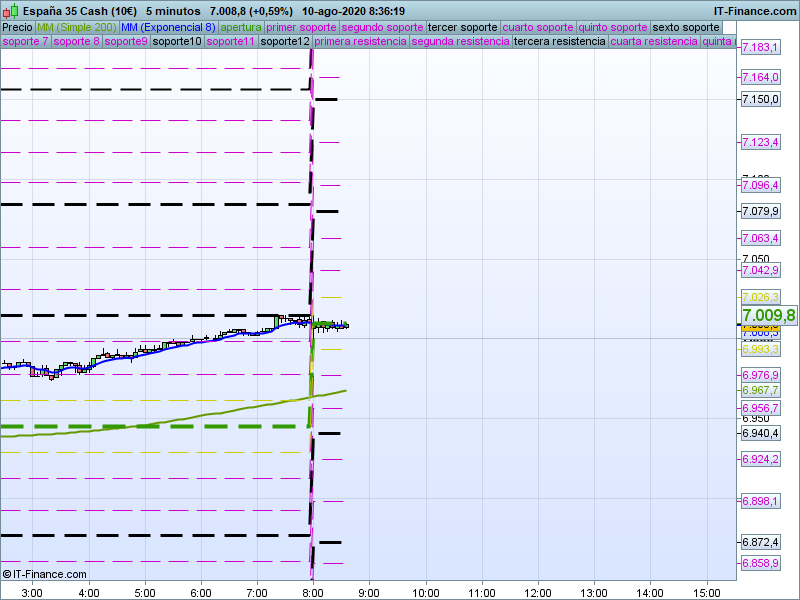Select the primer soporte label
This screenshot has width=800, height=600.
click(x=302, y=27)
